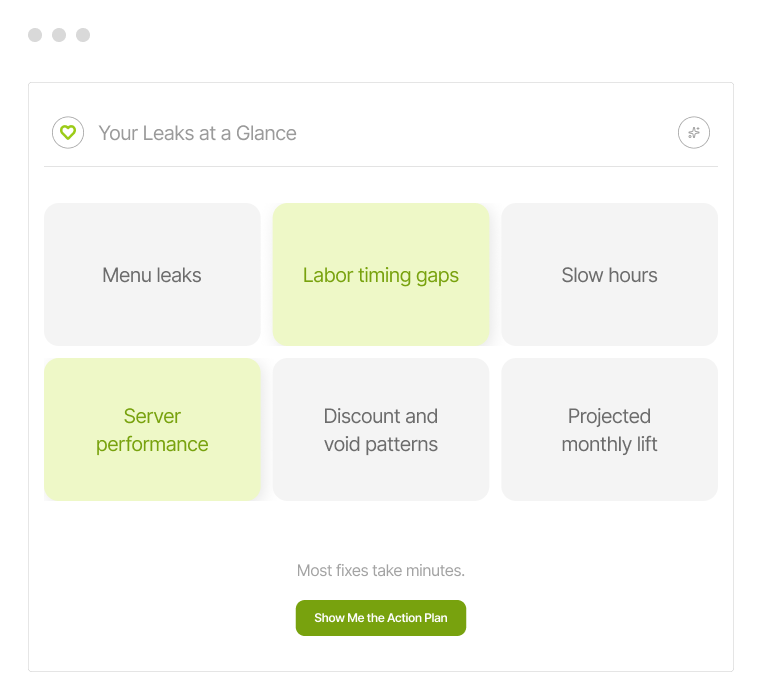Select the Menu leaks card
Screen dimensions: 762x700
point(152,275)
